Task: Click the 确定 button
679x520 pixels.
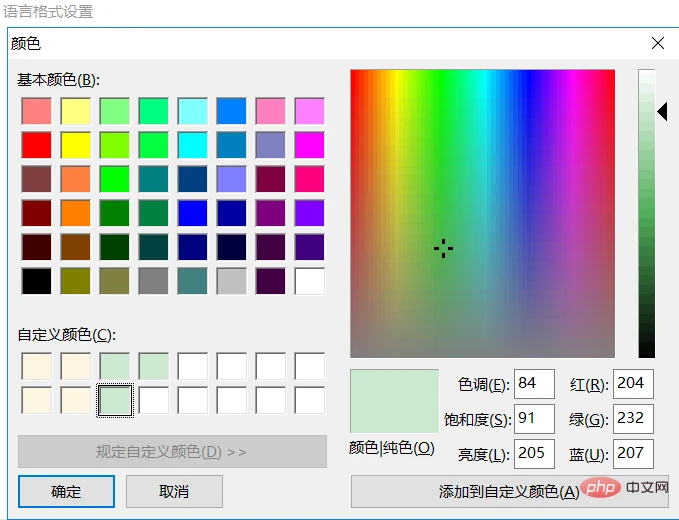Action: [x=66, y=491]
